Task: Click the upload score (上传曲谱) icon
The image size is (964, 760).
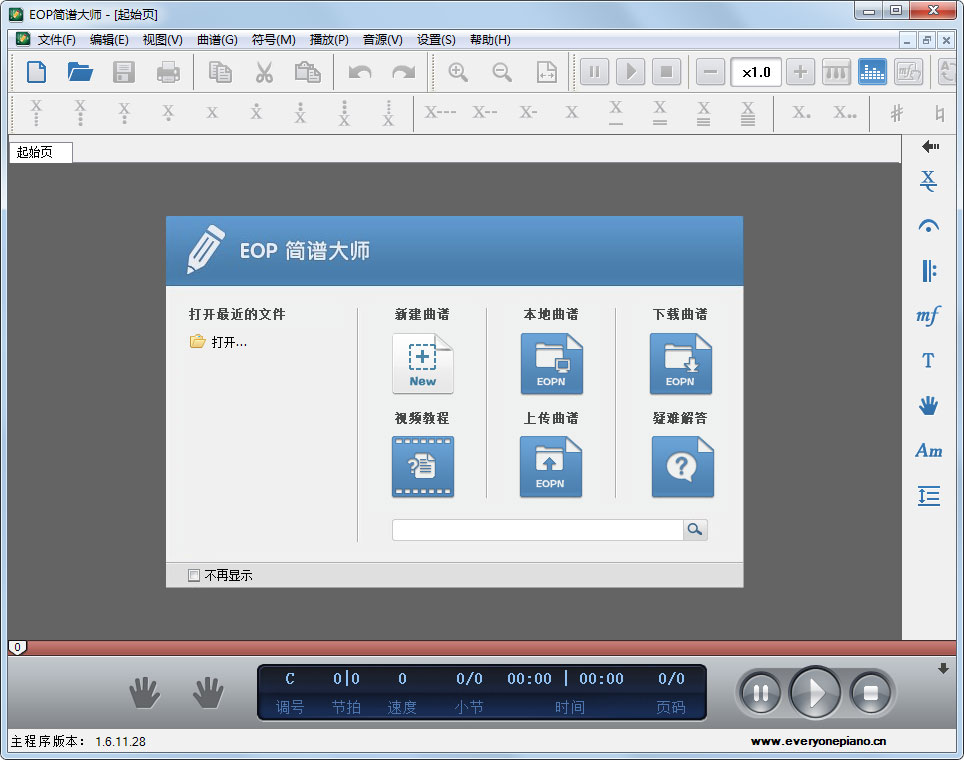Action: point(551,467)
